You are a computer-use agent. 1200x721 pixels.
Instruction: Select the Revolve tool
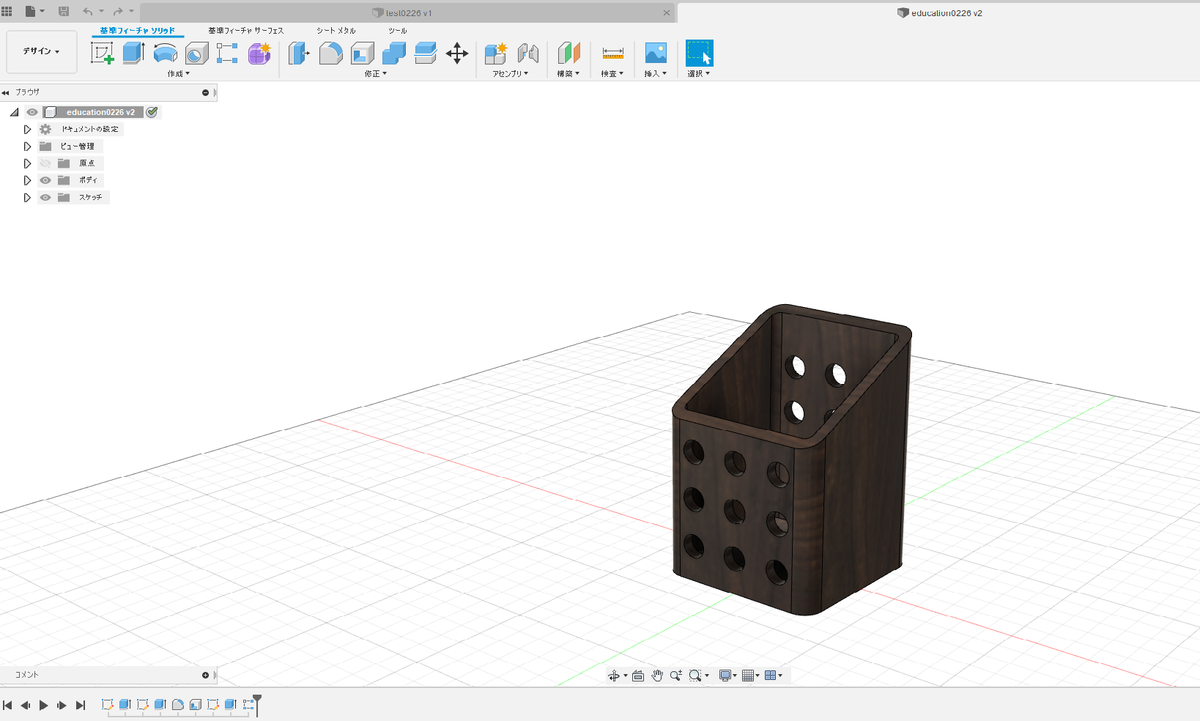click(165, 53)
